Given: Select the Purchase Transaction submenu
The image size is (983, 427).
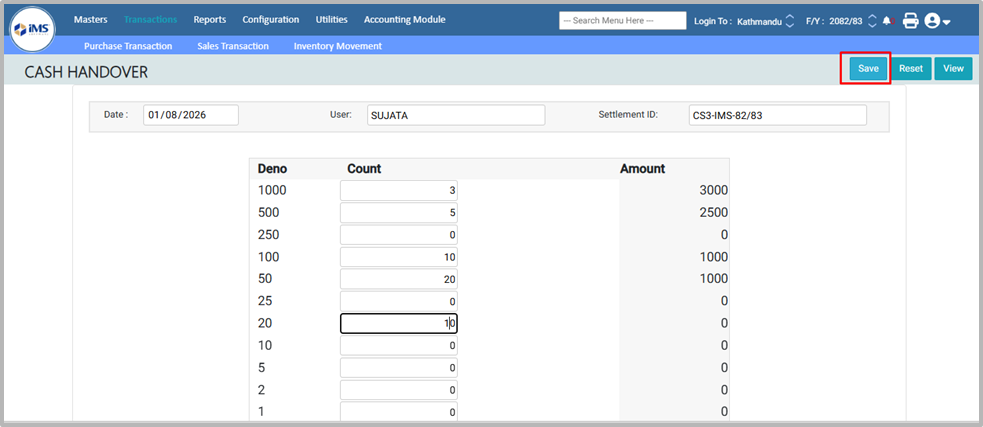Looking at the screenshot, I should (128, 46).
